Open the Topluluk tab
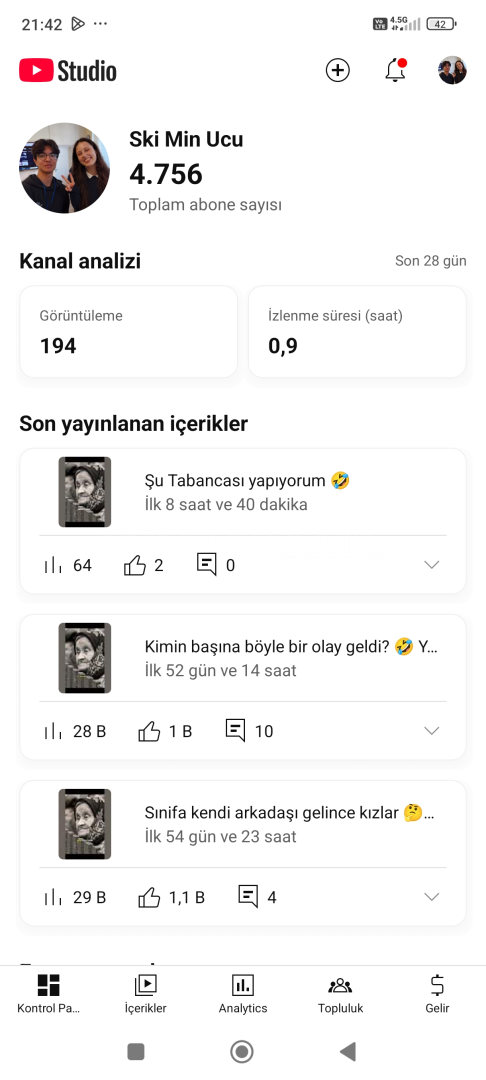 click(340, 995)
